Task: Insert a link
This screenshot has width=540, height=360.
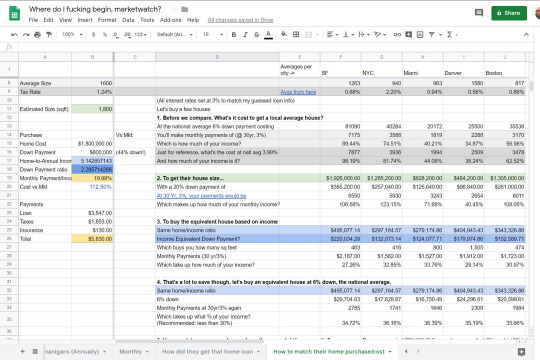Action: tap(397, 34)
